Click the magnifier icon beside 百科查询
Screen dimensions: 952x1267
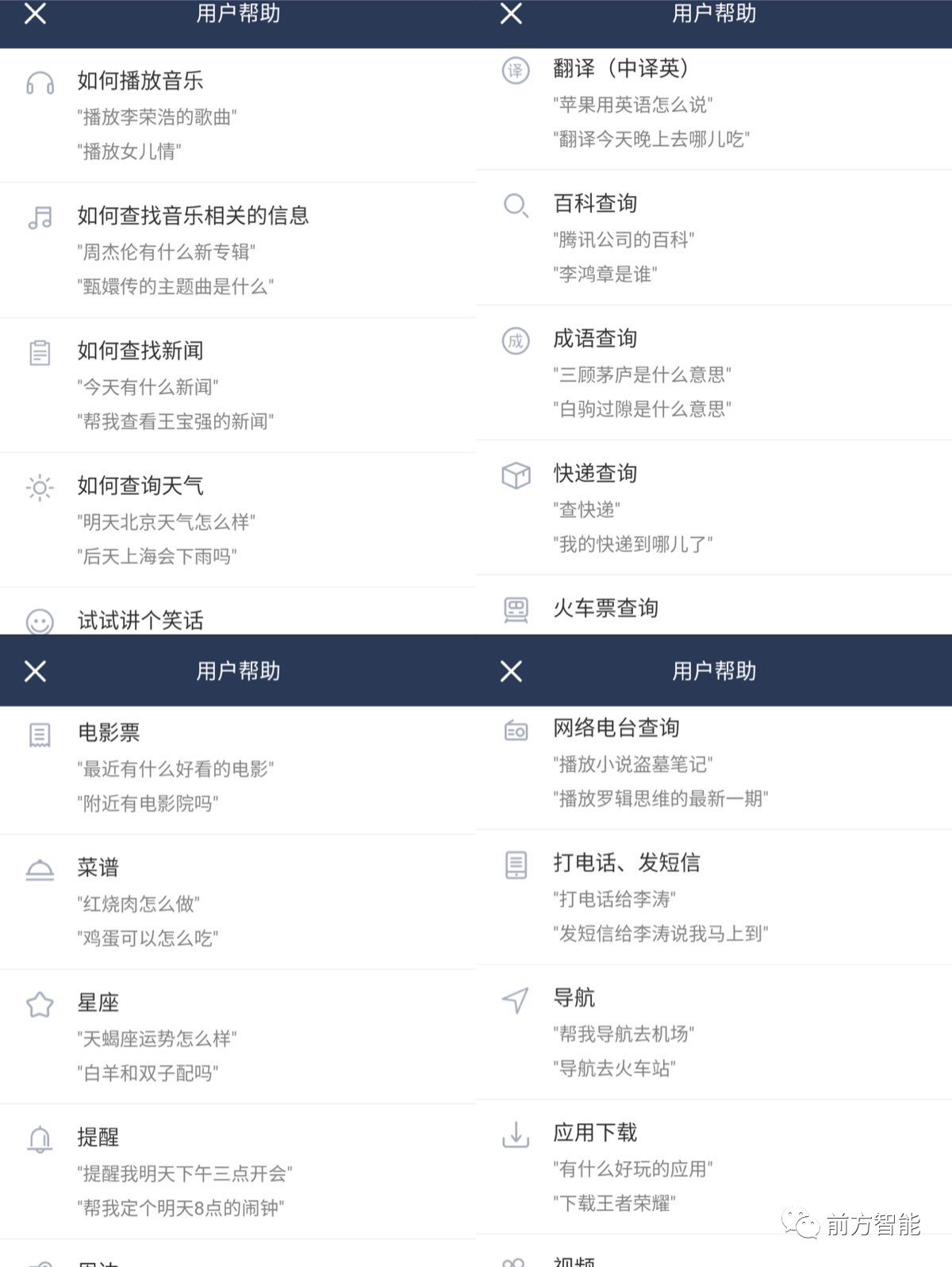tap(516, 205)
